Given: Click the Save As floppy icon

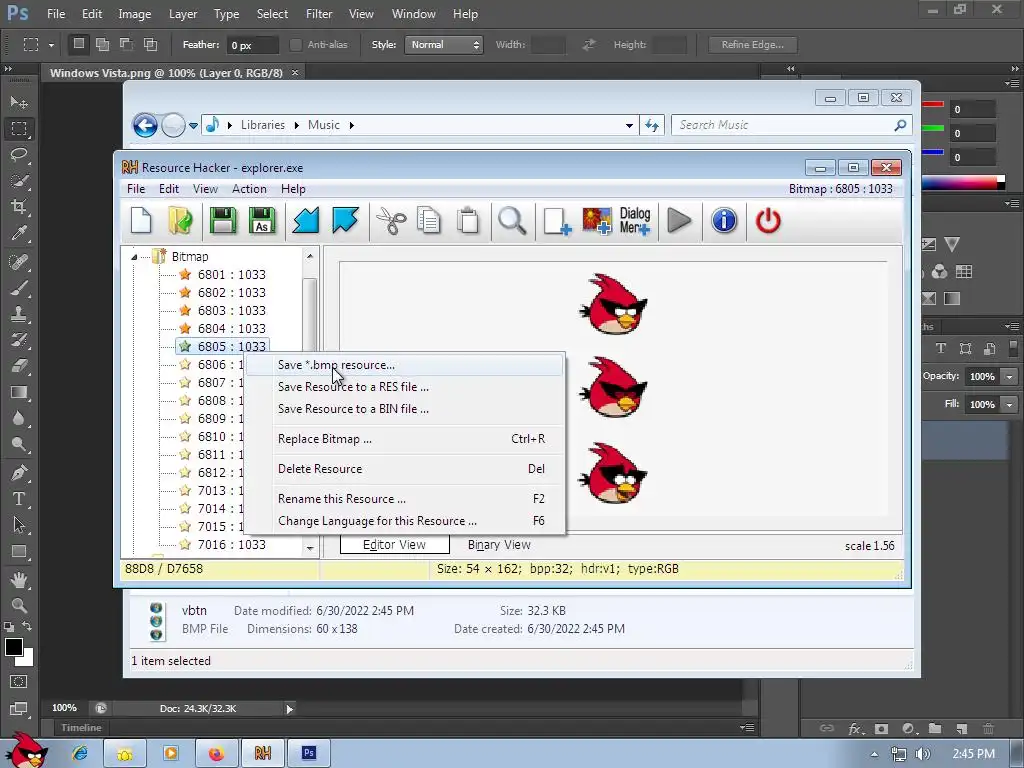Looking at the screenshot, I should [262, 220].
